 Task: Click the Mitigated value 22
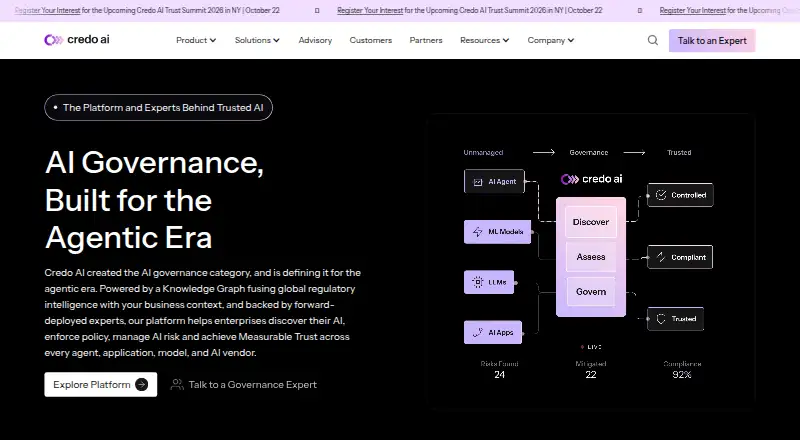click(x=591, y=375)
